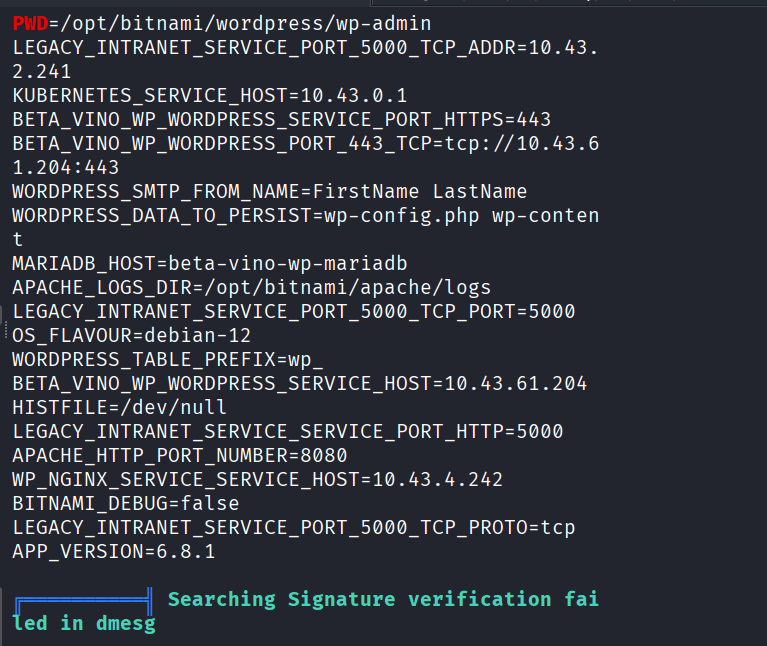This screenshot has height=646, width=767.
Task: Click the LEGACY_INTRANET_SERVICE_PORT_5000_TCP_PROTO line
Action: tap(294, 528)
